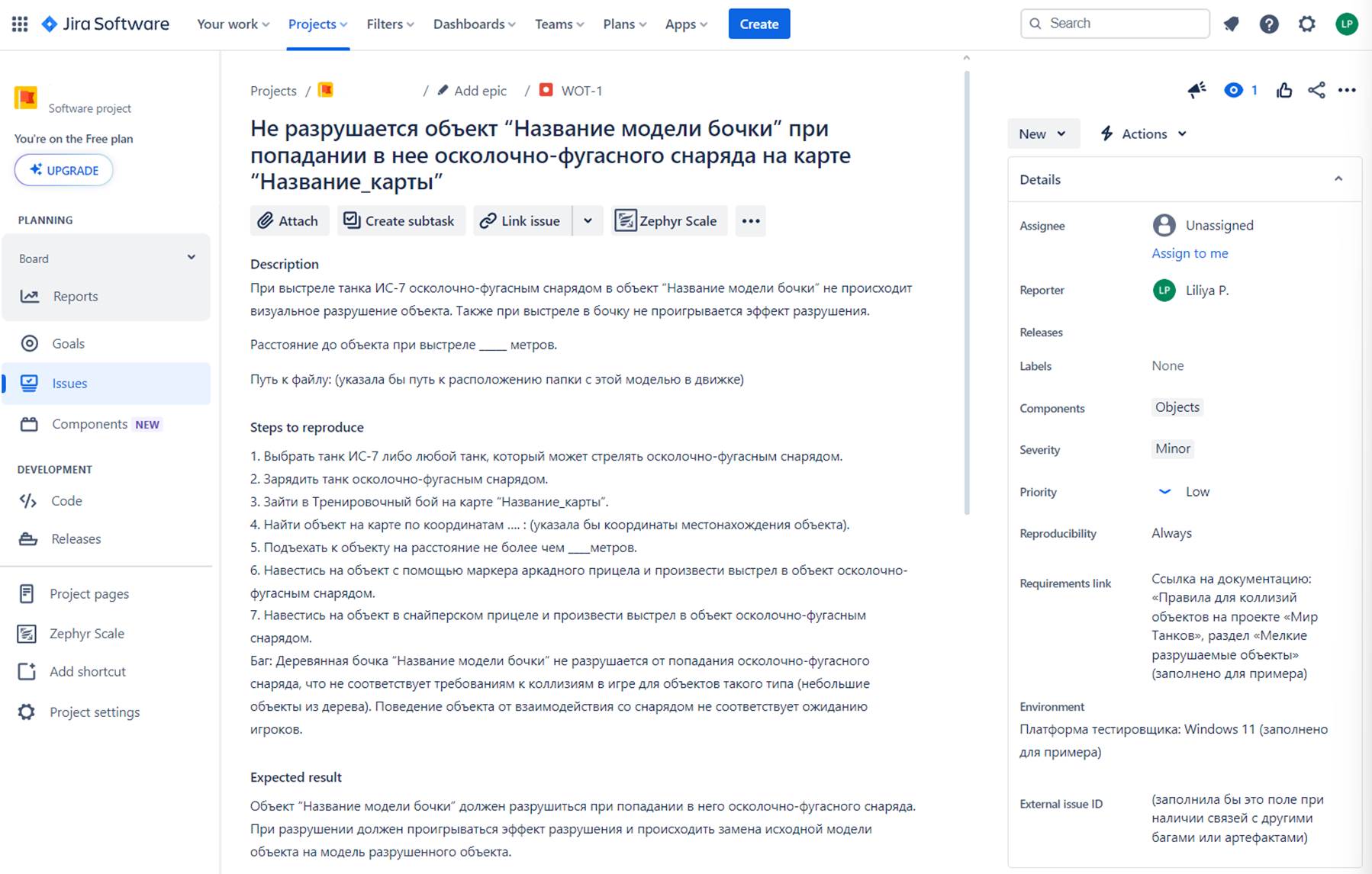Click the give feedback megaphone icon
The image size is (1372, 874).
click(1196, 90)
